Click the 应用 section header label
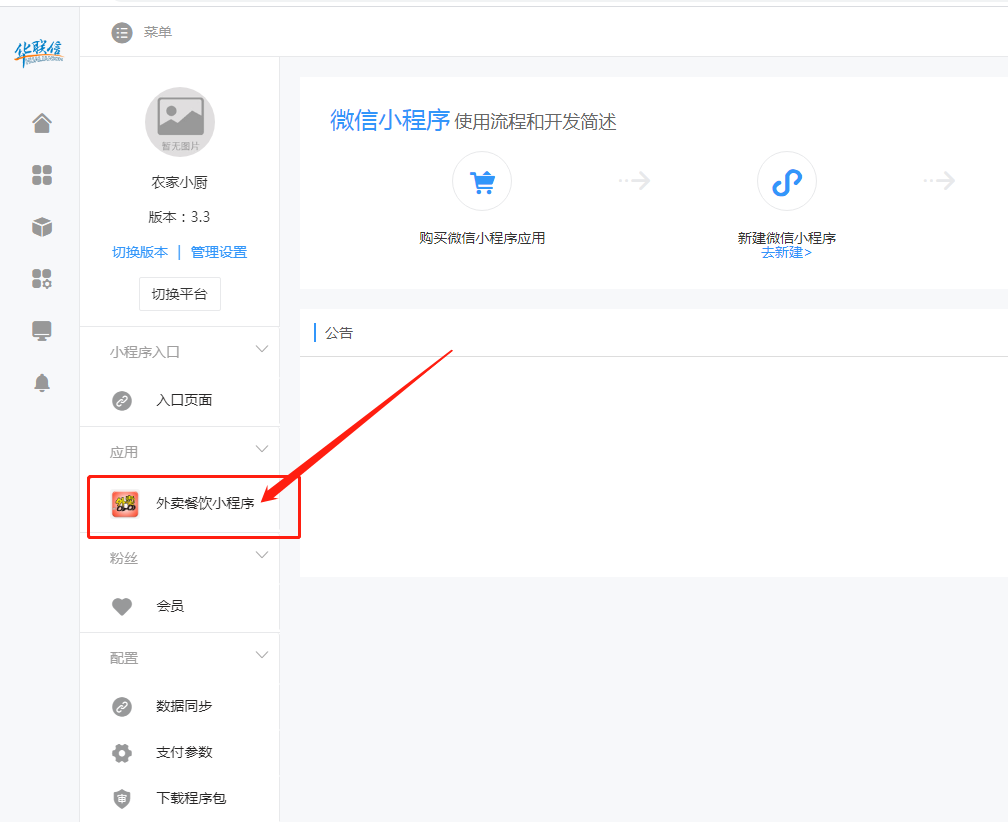 [x=123, y=452]
